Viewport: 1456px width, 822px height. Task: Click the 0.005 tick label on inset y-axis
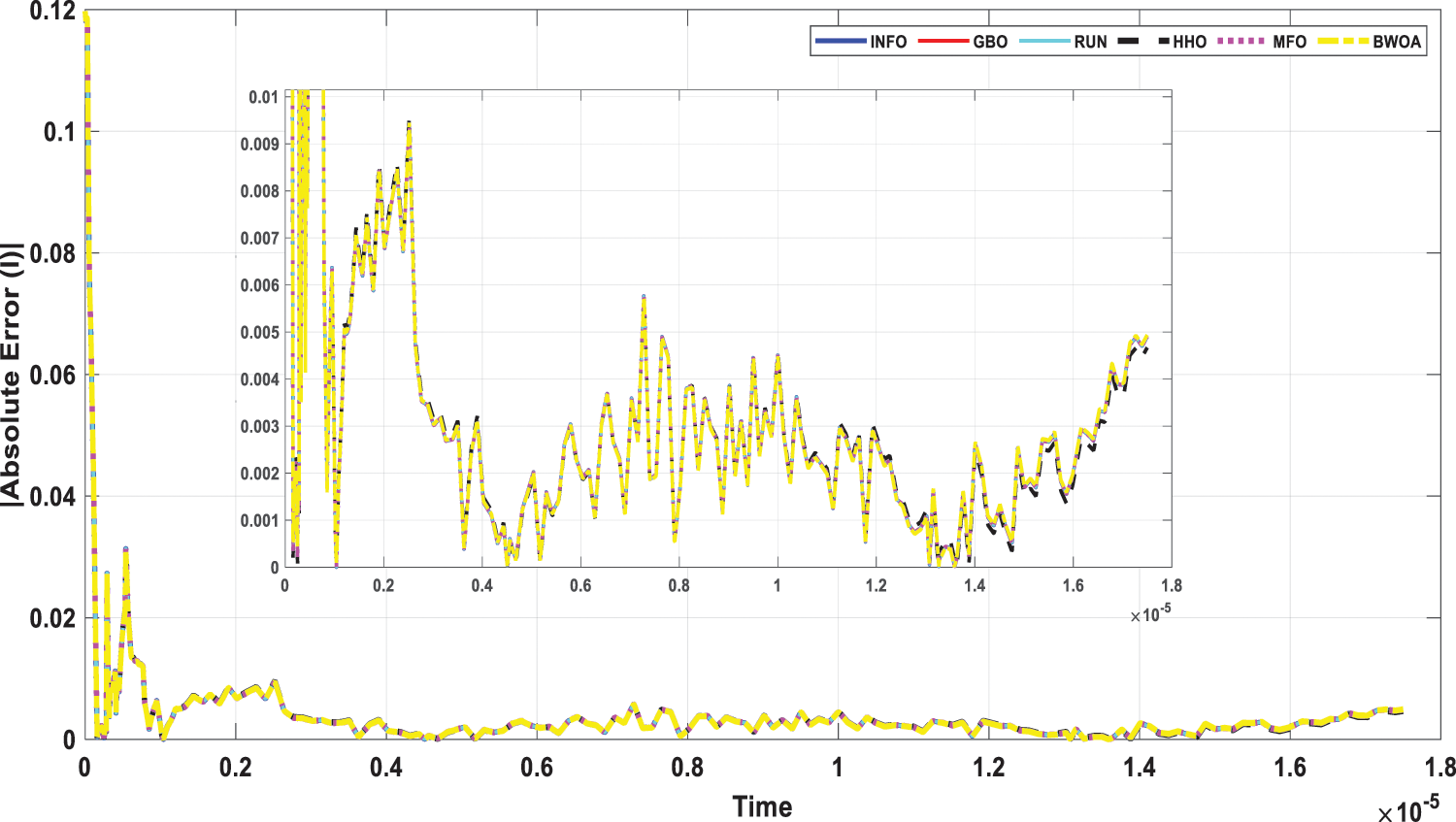(x=260, y=333)
